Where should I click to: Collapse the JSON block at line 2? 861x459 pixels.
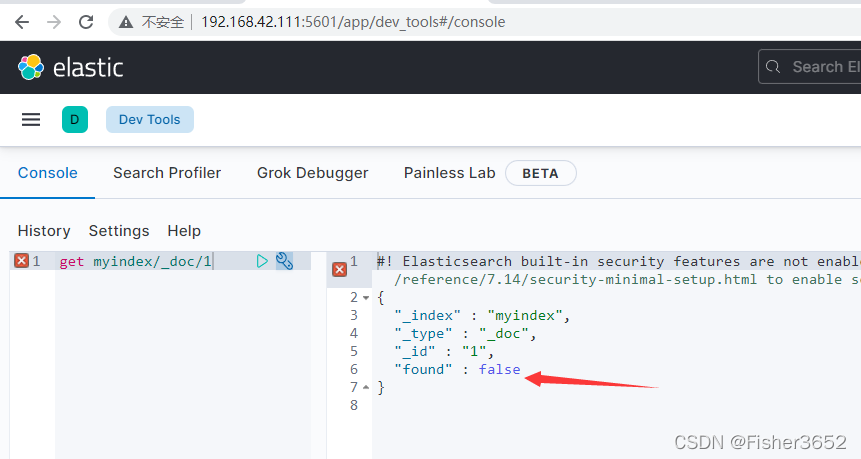coord(366,298)
